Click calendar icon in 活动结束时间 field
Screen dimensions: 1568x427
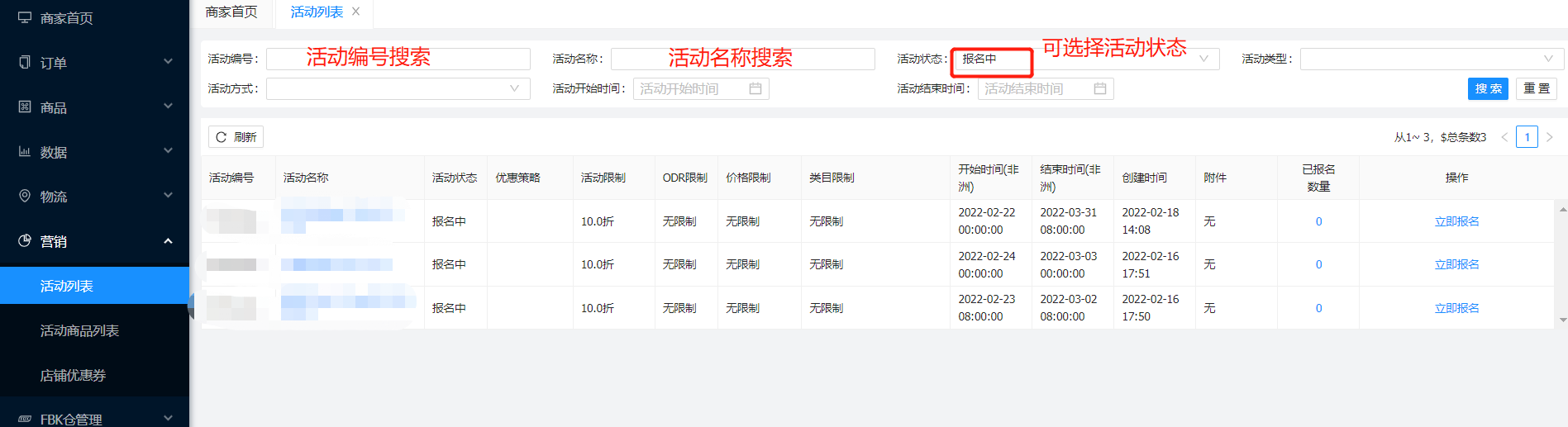tap(1100, 88)
